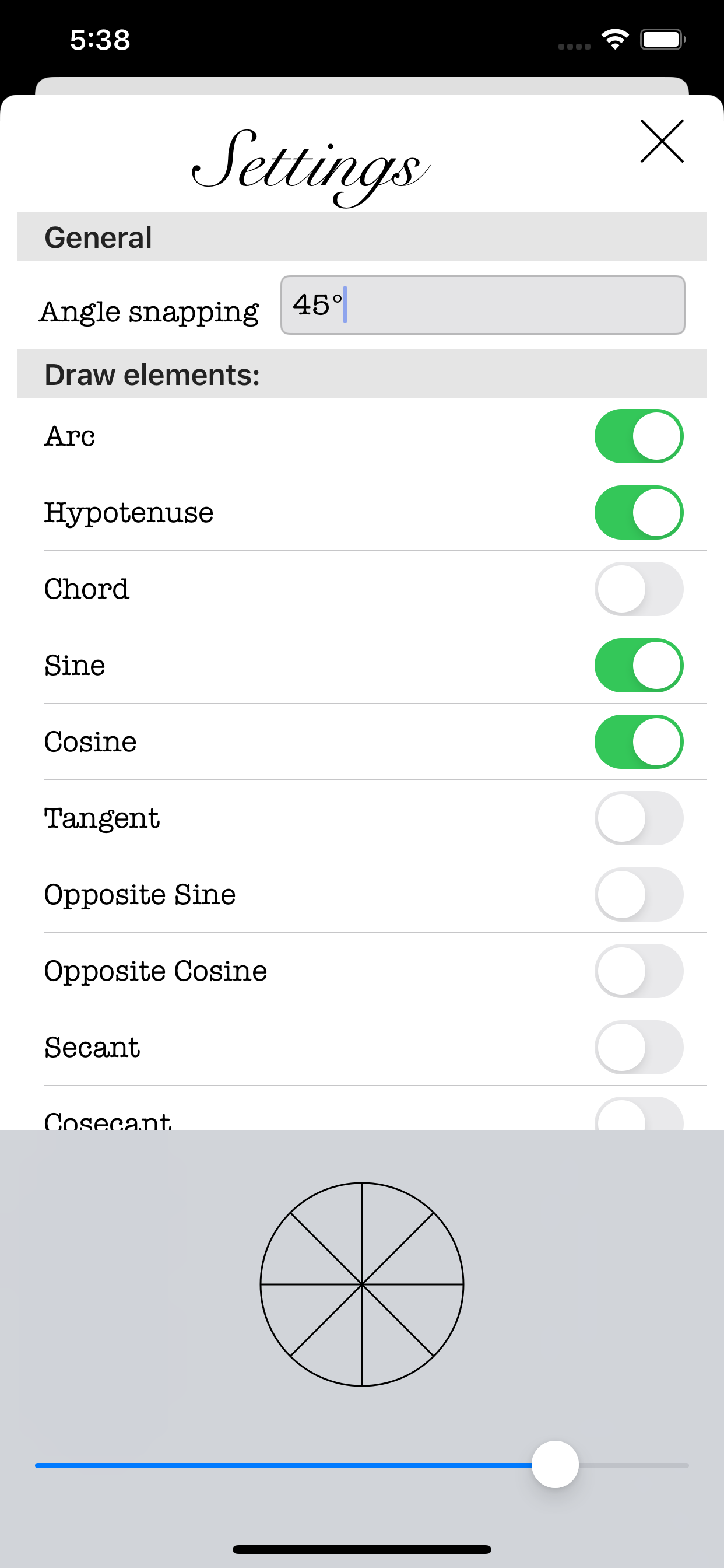Tap the circle angle snapping preview
Screen dimensions: 724x1568
point(362,1284)
